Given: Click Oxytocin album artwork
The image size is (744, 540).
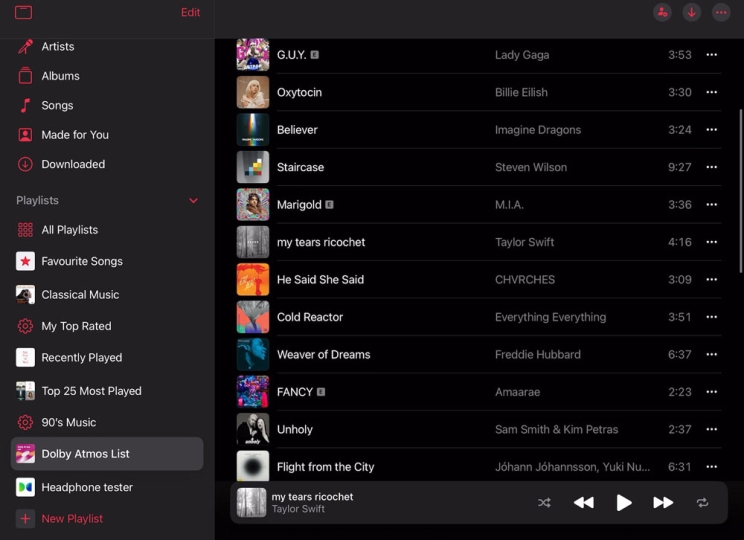Looking at the screenshot, I should click(x=253, y=92).
